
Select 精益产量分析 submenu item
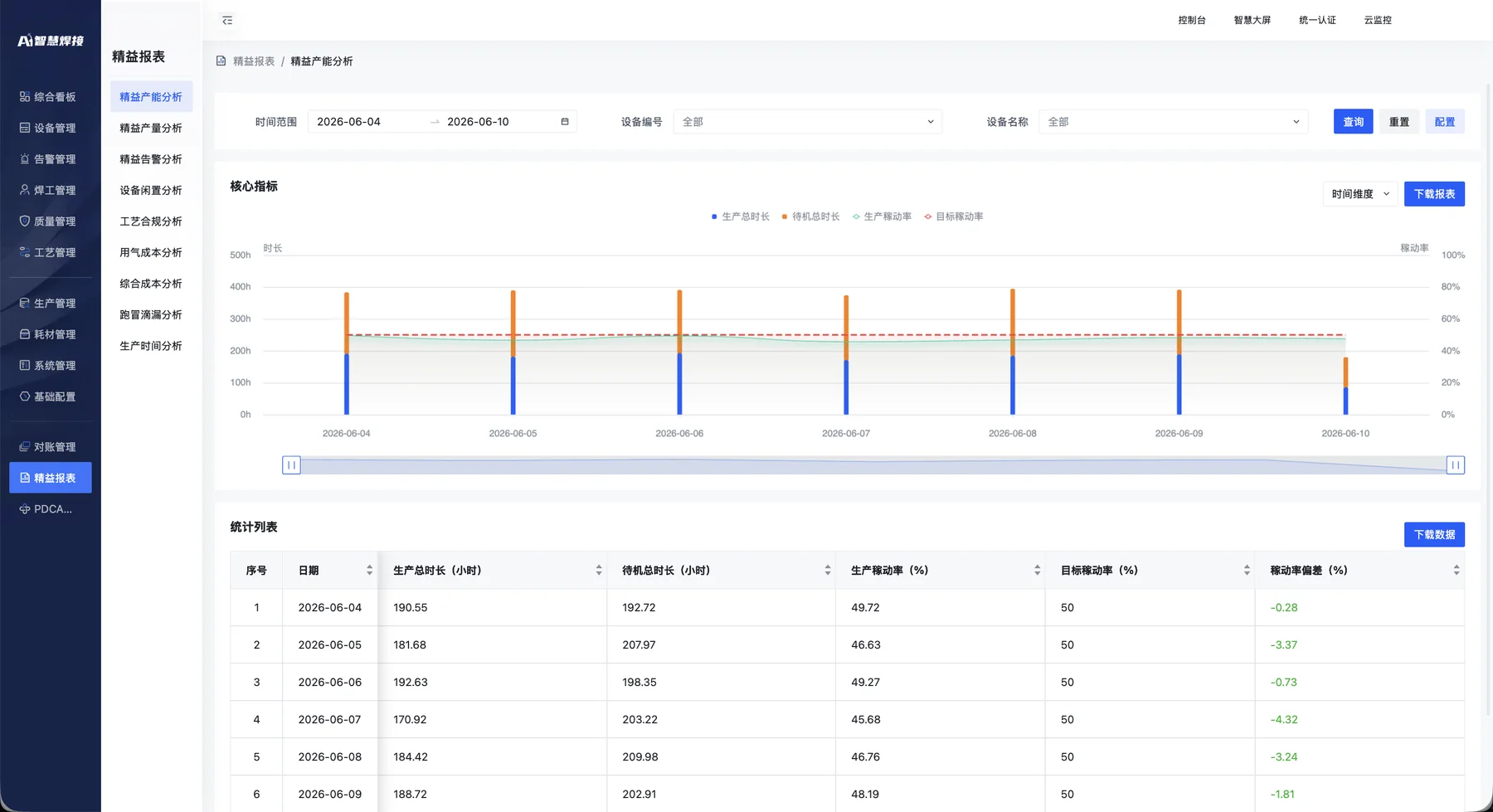(x=151, y=128)
